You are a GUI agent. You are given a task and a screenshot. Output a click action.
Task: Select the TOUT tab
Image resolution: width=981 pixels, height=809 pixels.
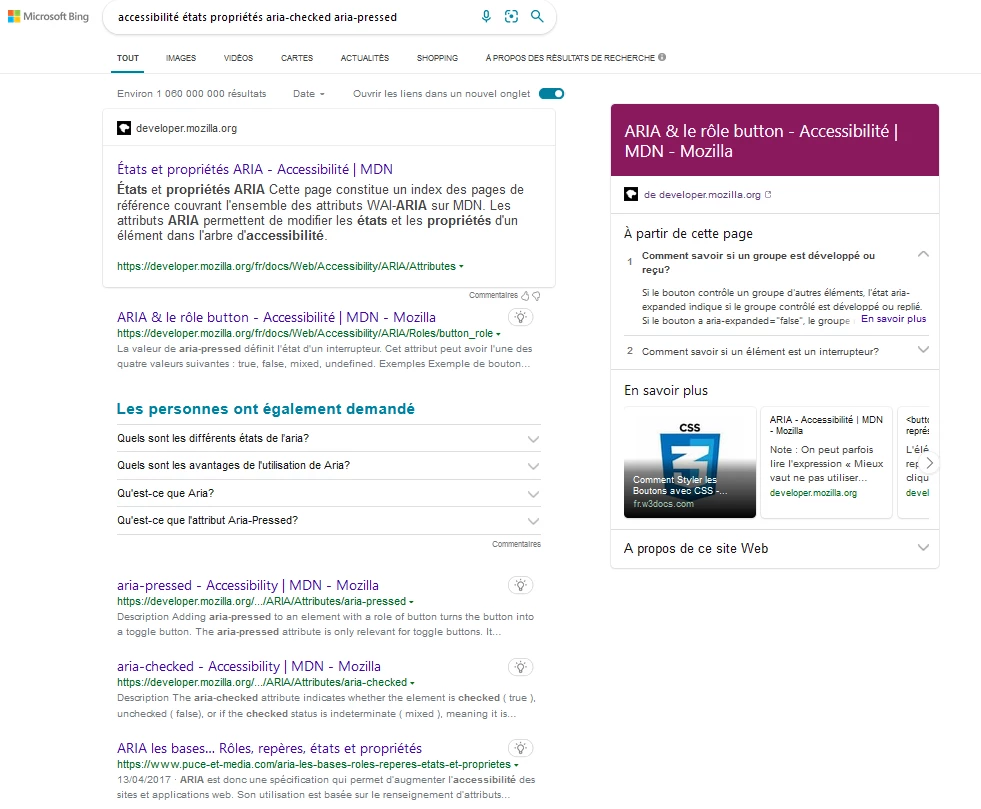[128, 58]
